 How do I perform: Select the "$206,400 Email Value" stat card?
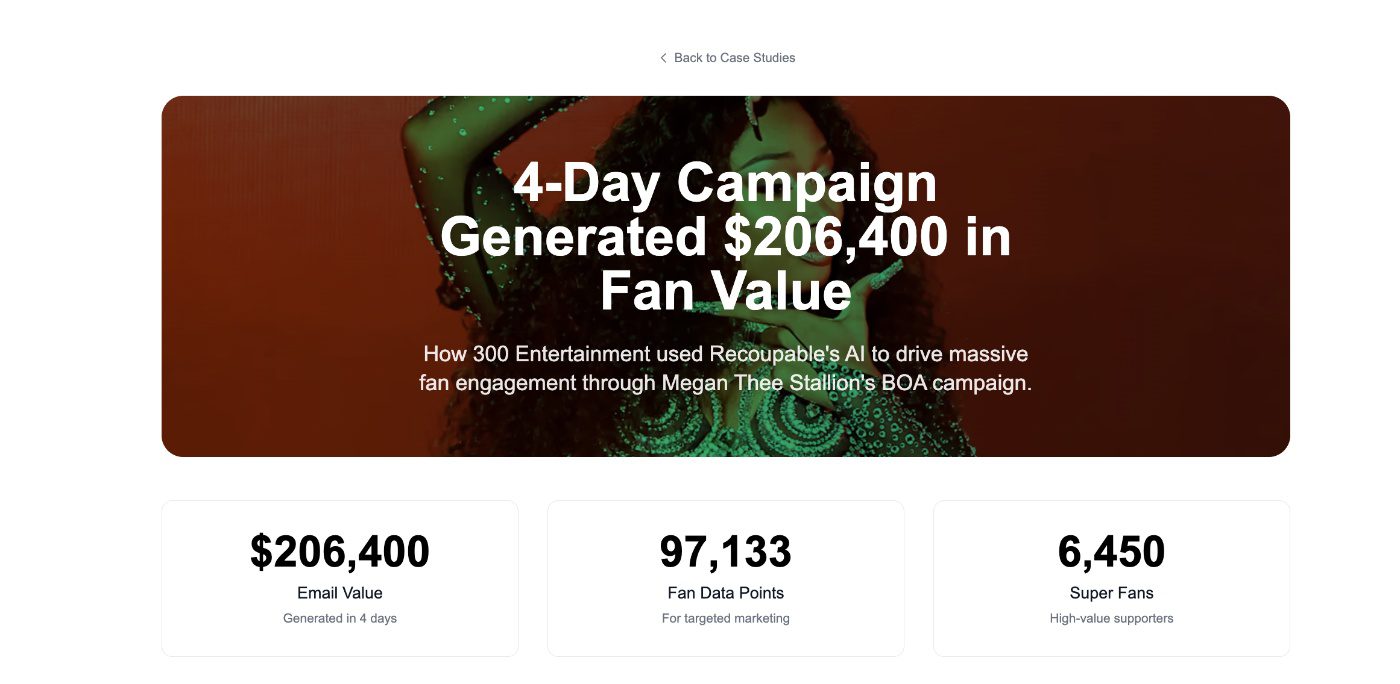340,578
